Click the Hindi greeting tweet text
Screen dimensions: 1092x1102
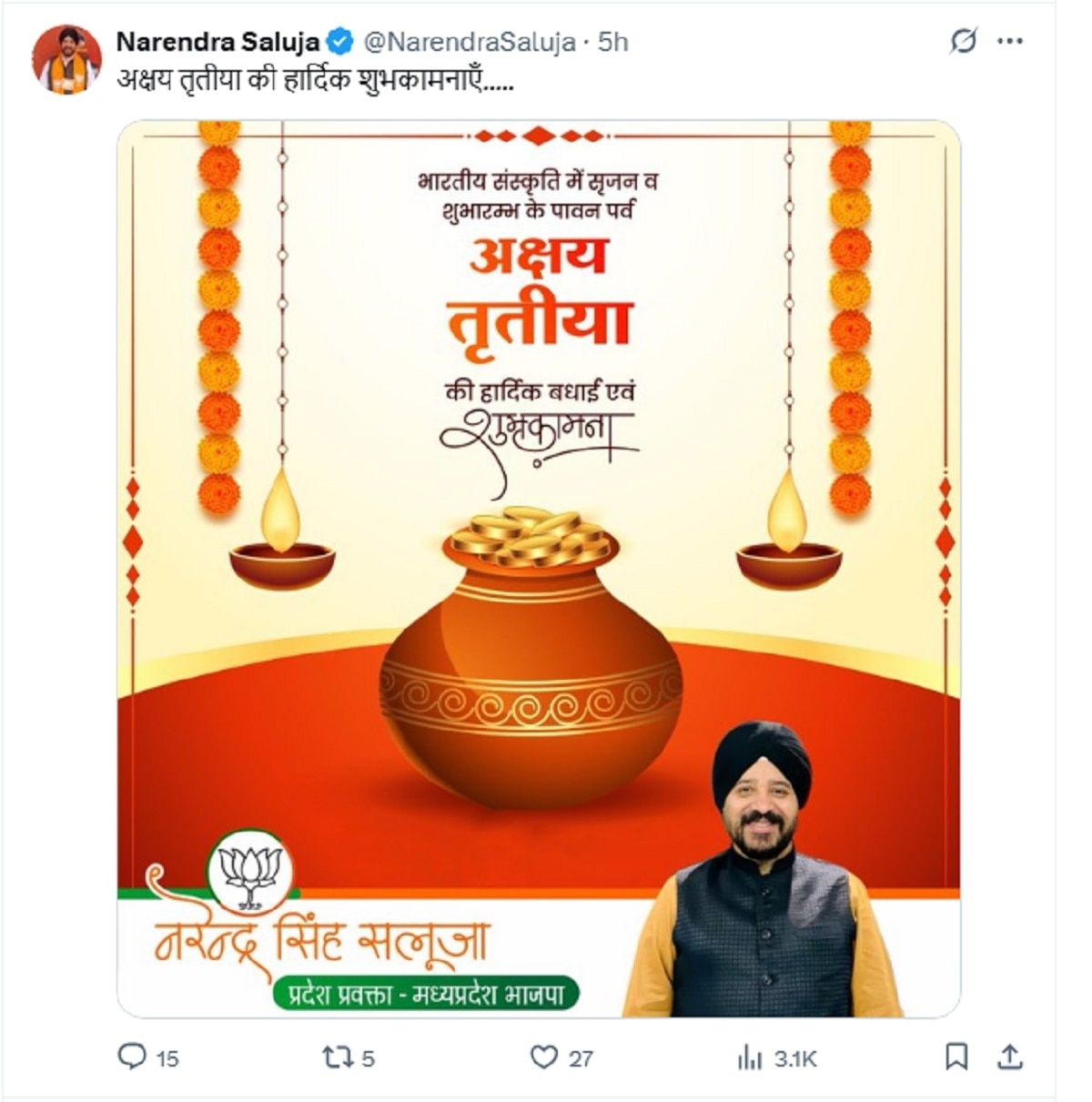[x=315, y=80]
